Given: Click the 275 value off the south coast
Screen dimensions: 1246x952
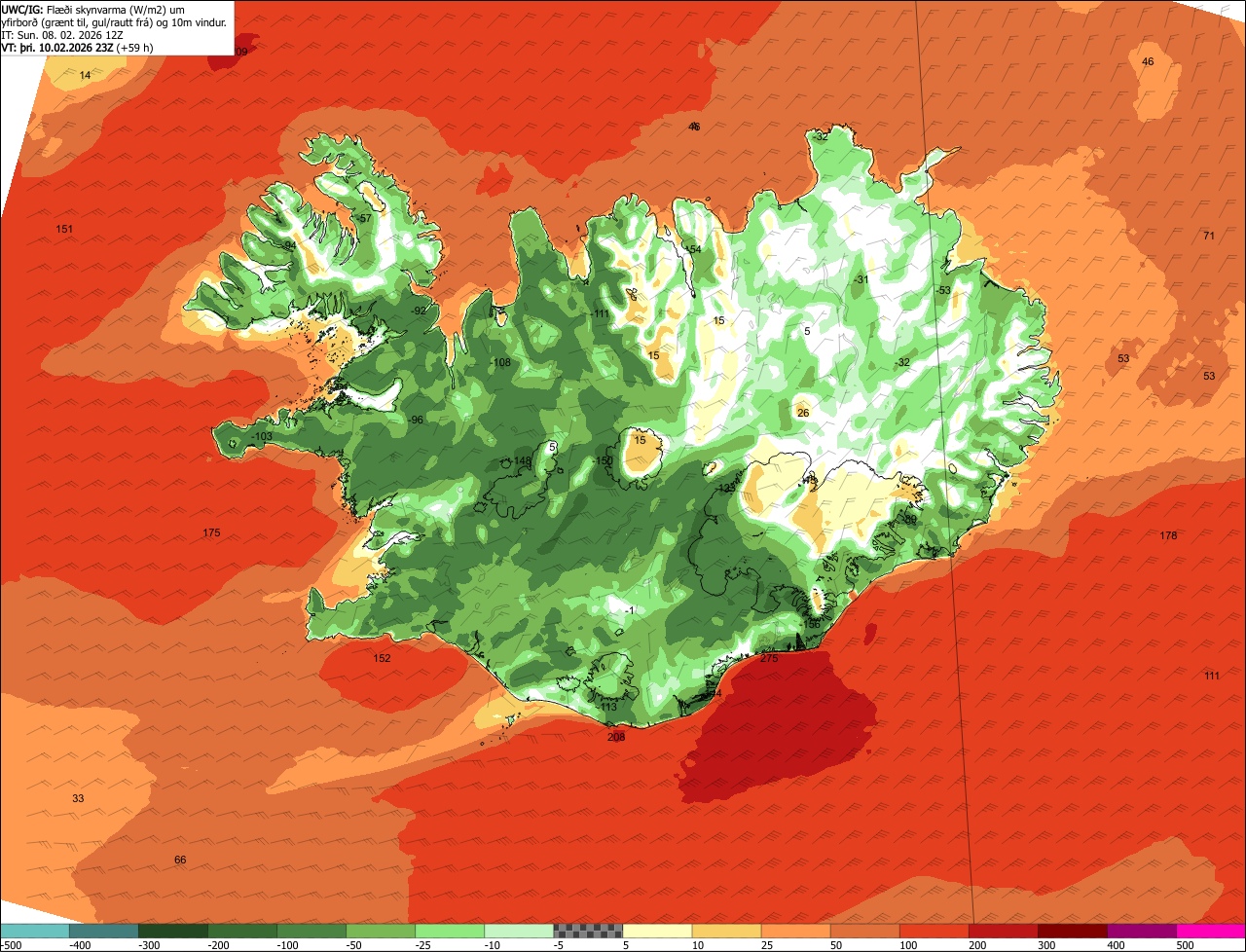Looking at the screenshot, I should 769,659.
